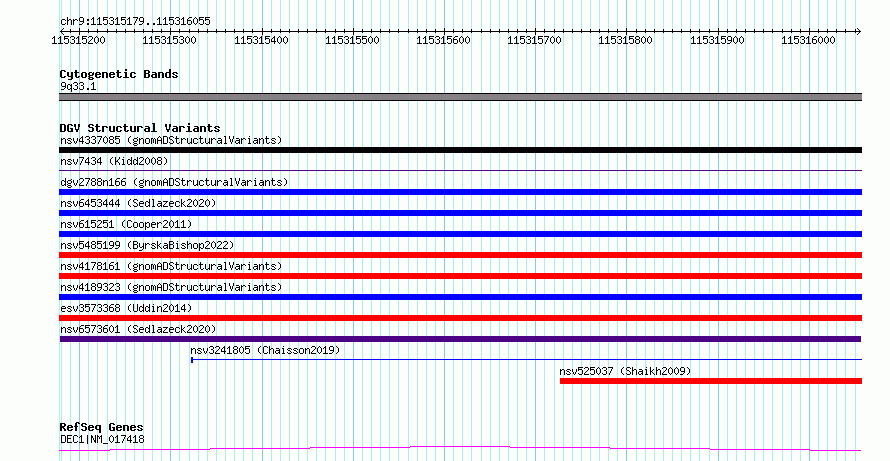
Task: Click the 115315200 ruler tick label
Action: [78, 40]
